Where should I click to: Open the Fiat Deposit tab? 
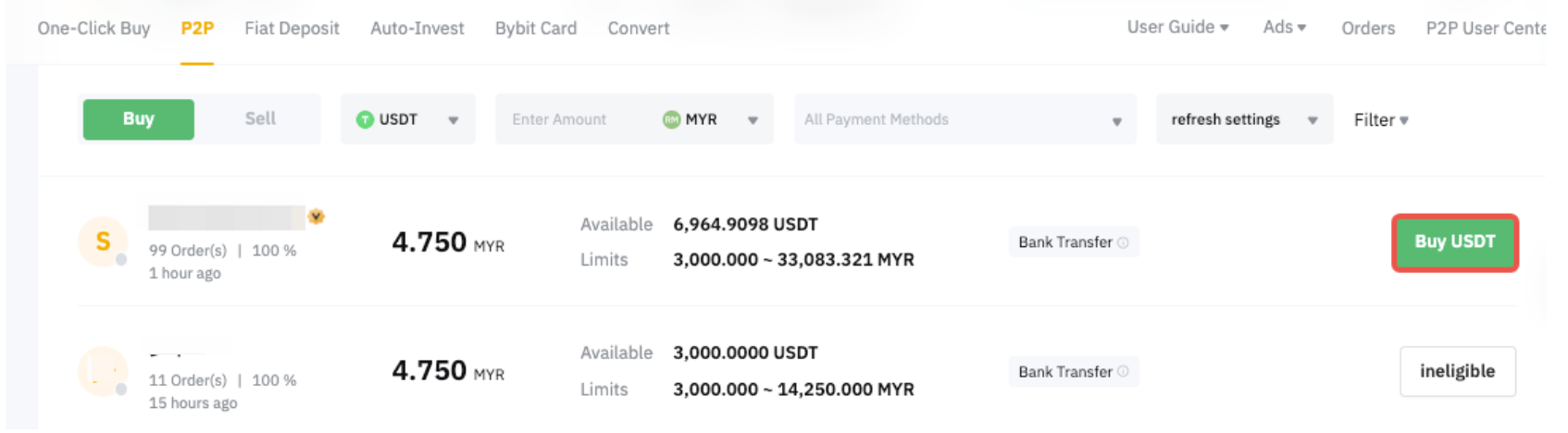(292, 29)
